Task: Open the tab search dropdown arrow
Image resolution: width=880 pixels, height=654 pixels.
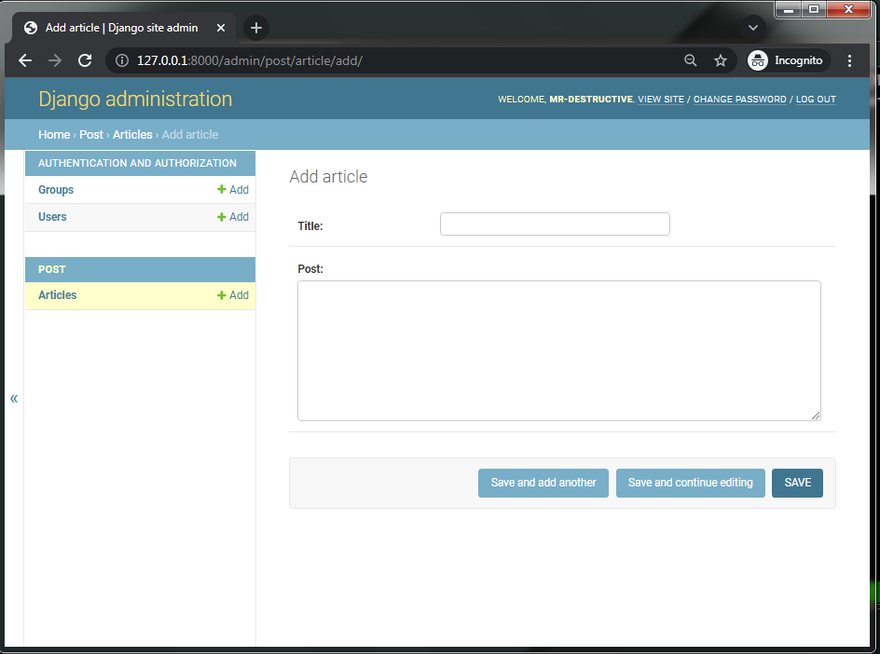Action: (754, 28)
